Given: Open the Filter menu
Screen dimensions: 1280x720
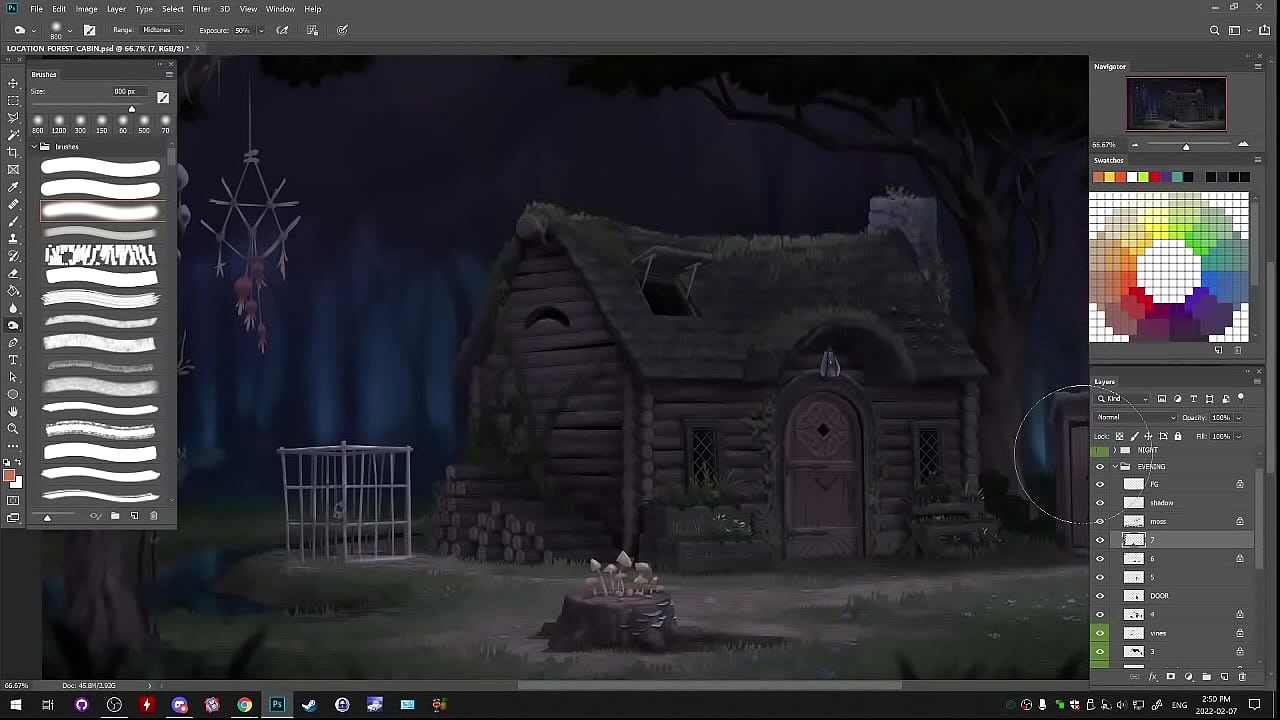Looking at the screenshot, I should click(x=201, y=9).
